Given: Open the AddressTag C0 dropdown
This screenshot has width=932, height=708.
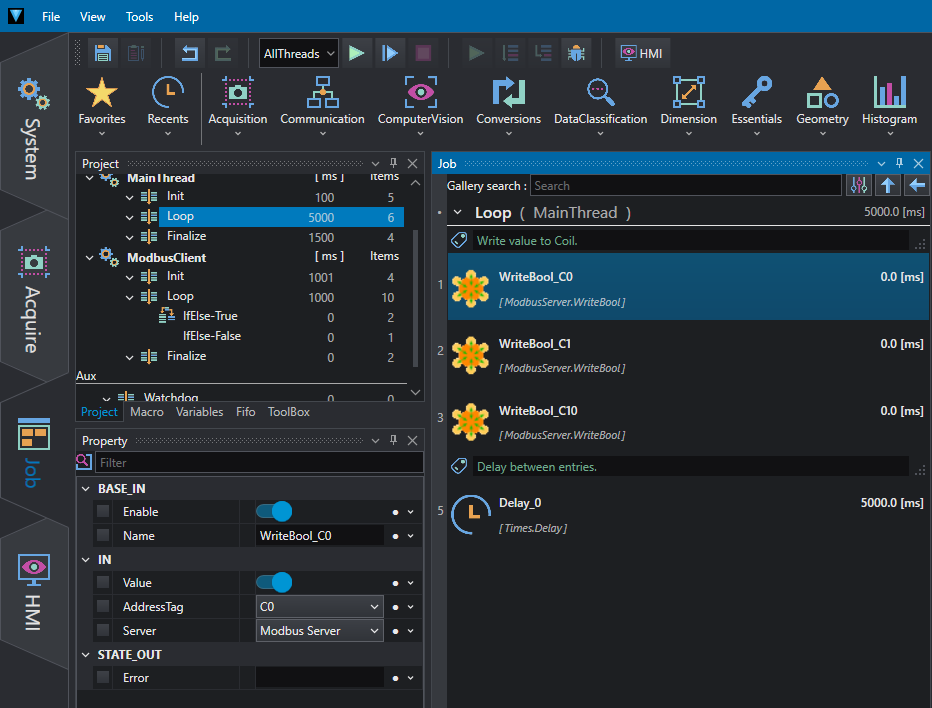Looking at the screenshot, I should [319, 606].
